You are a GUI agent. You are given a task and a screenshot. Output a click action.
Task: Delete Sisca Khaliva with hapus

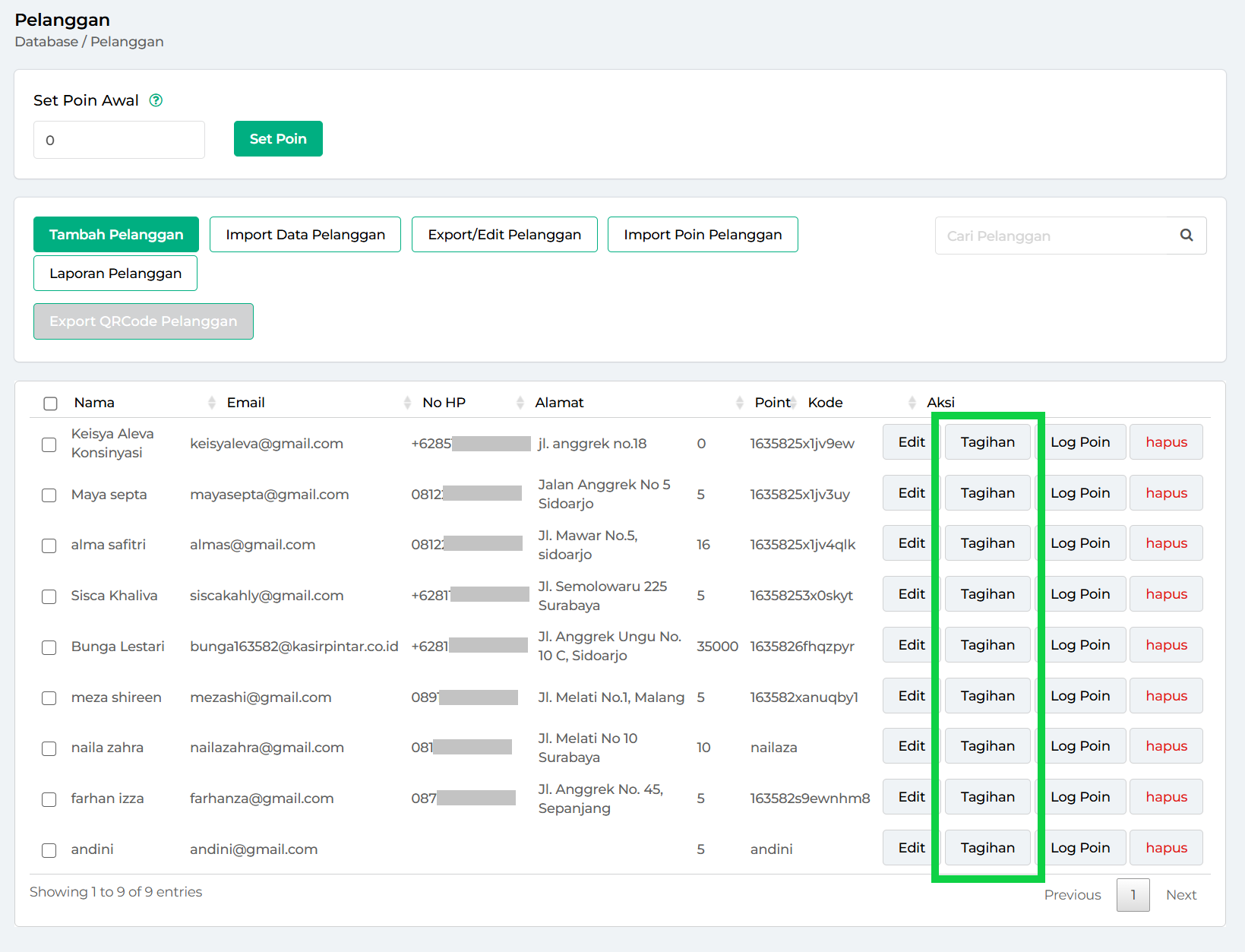(1166, 594)
